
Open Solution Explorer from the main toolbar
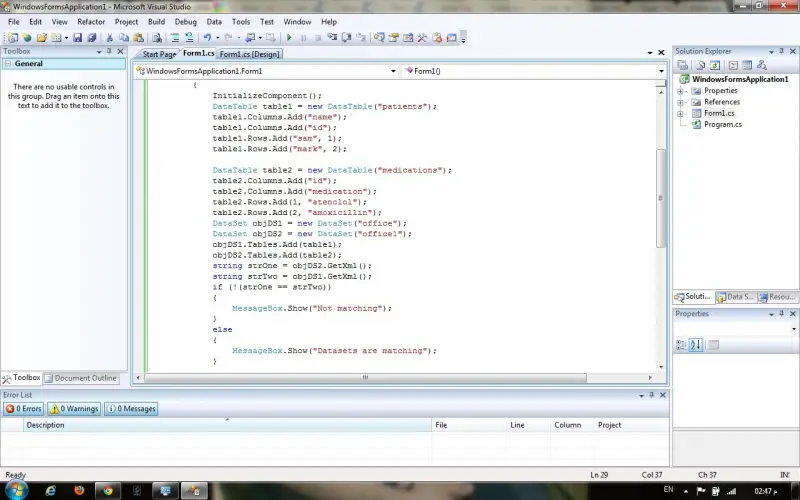coord(379,38)
